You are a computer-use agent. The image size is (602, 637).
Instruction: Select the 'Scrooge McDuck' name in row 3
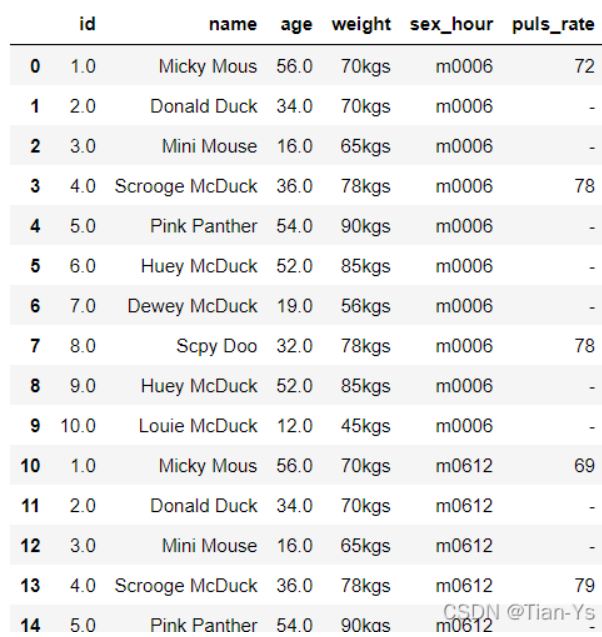click(x=186, y=186)
